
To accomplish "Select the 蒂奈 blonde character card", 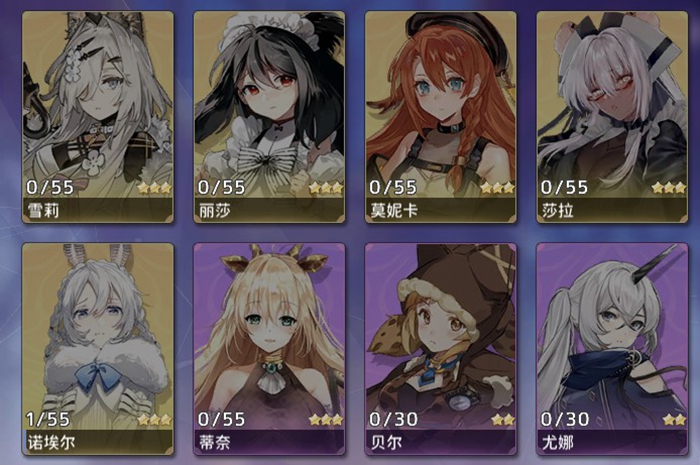I will coord(269,349).
